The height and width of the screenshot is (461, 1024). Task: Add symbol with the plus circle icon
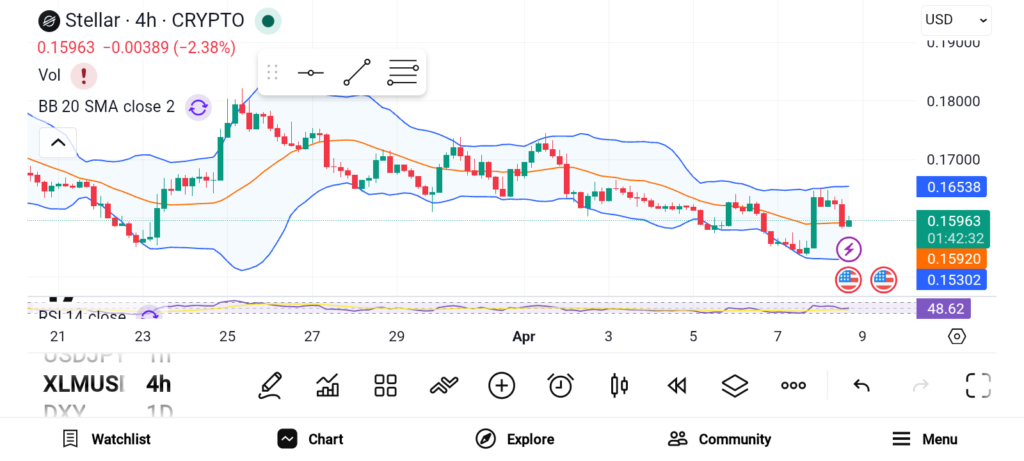tap(501, 385)
